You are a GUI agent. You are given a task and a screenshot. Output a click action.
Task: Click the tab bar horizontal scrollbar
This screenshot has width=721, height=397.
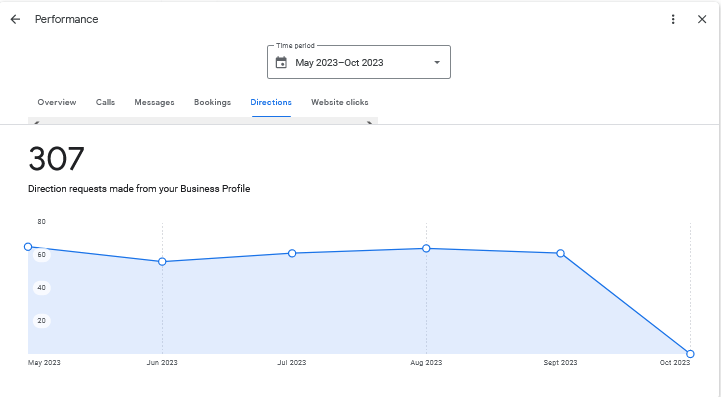click(203, 121)
